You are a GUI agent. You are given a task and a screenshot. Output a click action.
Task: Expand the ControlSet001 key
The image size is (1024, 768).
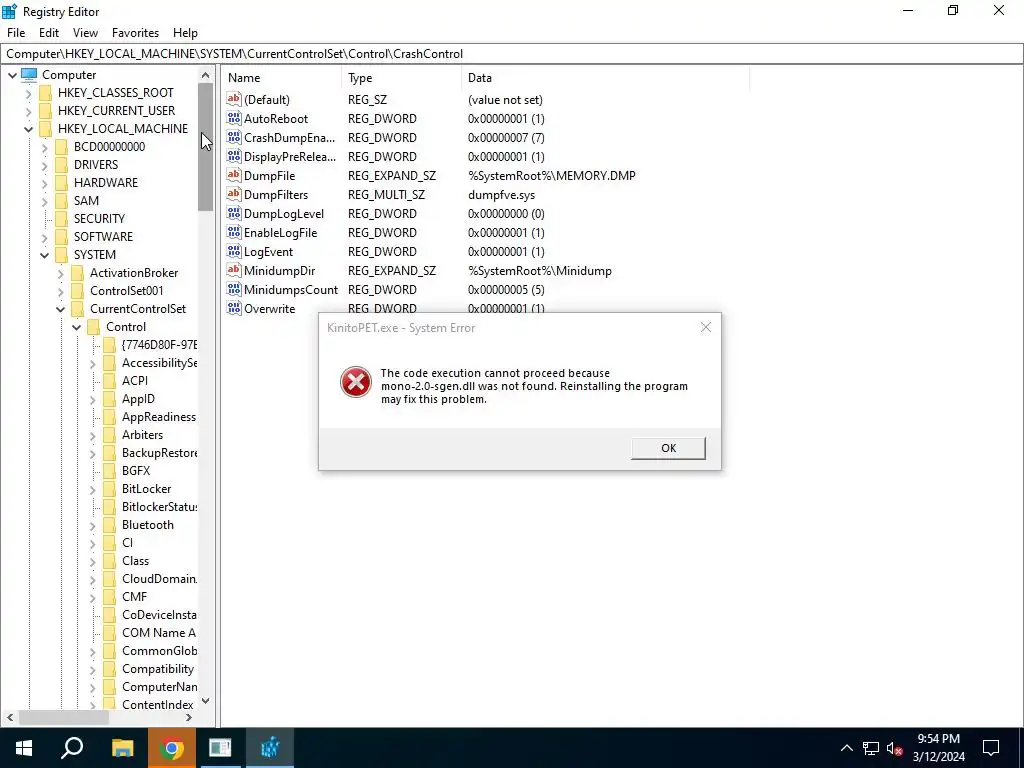tap(60, 291)
